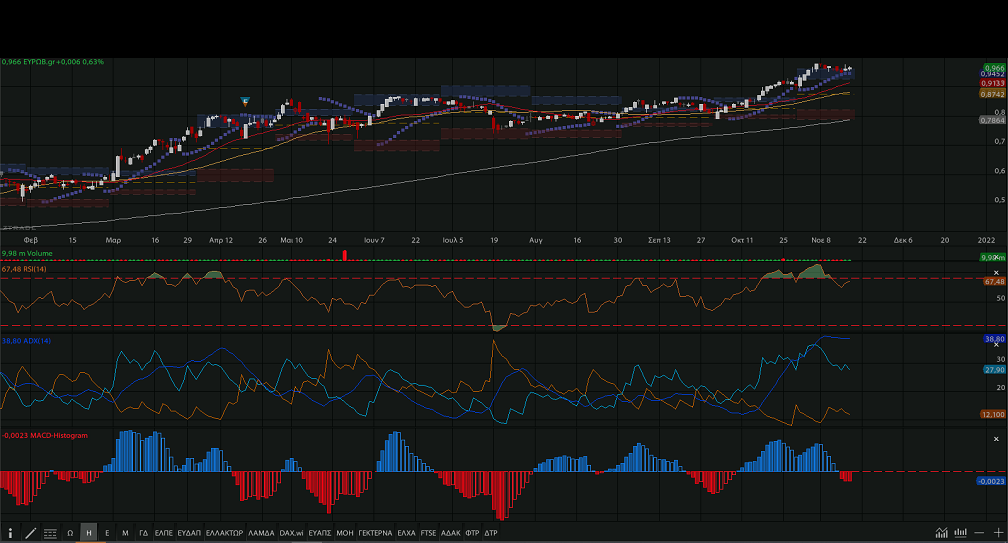1008x543 pixels.
Task: Close the MACD-Histogram panel
Action: (x=997, y=440)
